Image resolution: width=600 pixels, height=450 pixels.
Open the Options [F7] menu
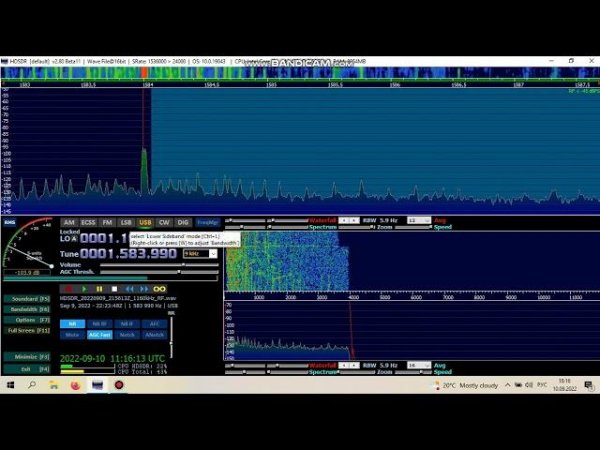27,320
